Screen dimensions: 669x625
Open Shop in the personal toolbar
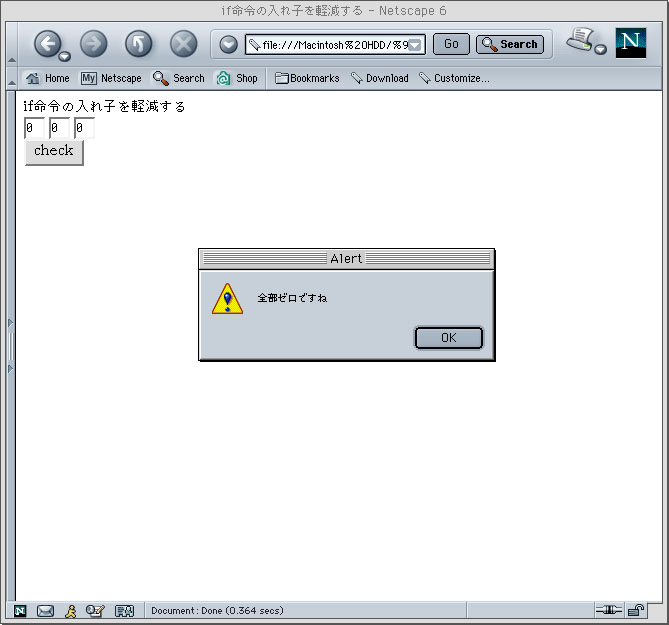pyautogui.click(x=236, y=78)
